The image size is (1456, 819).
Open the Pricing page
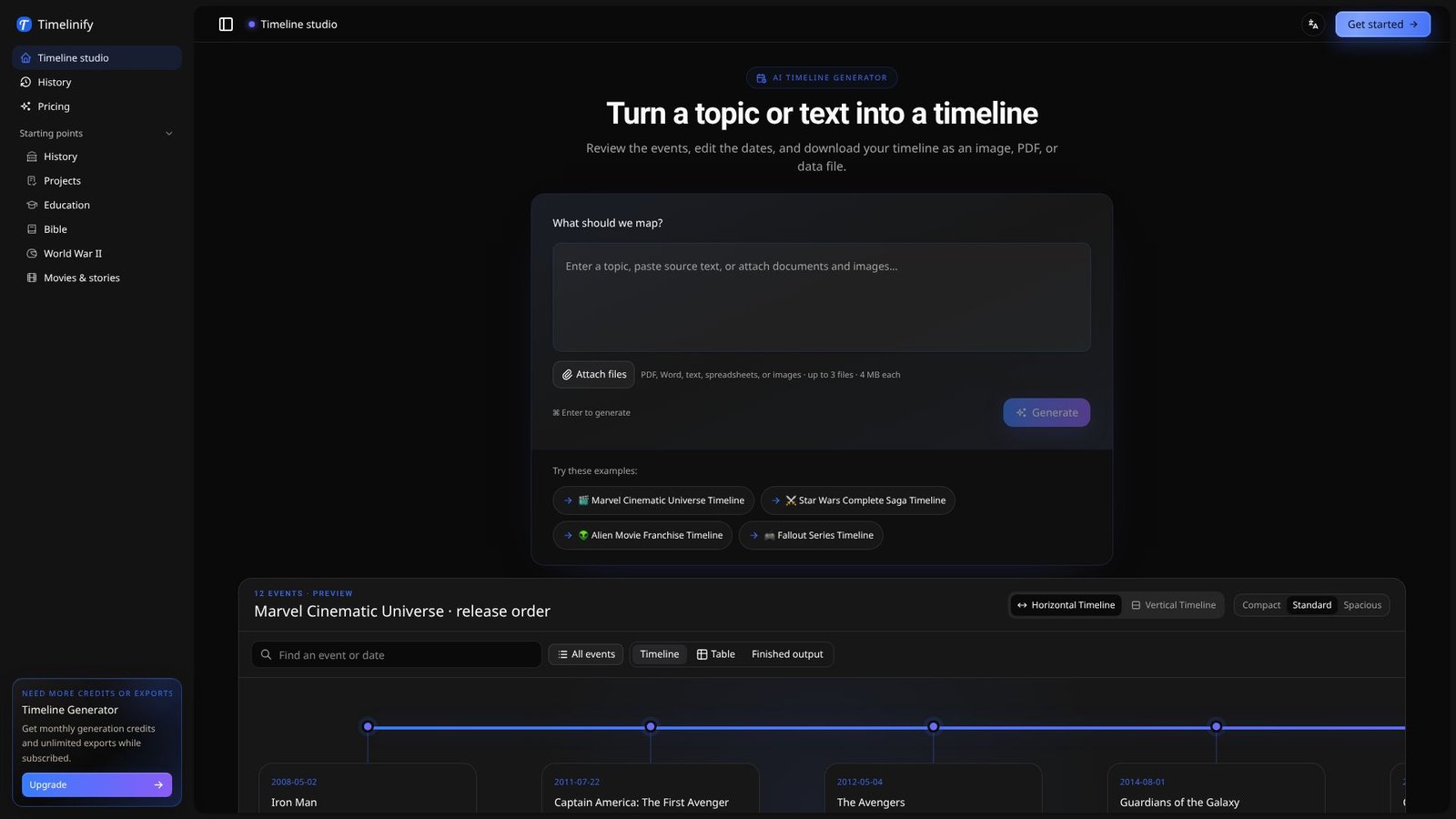[x=96, y=106]
